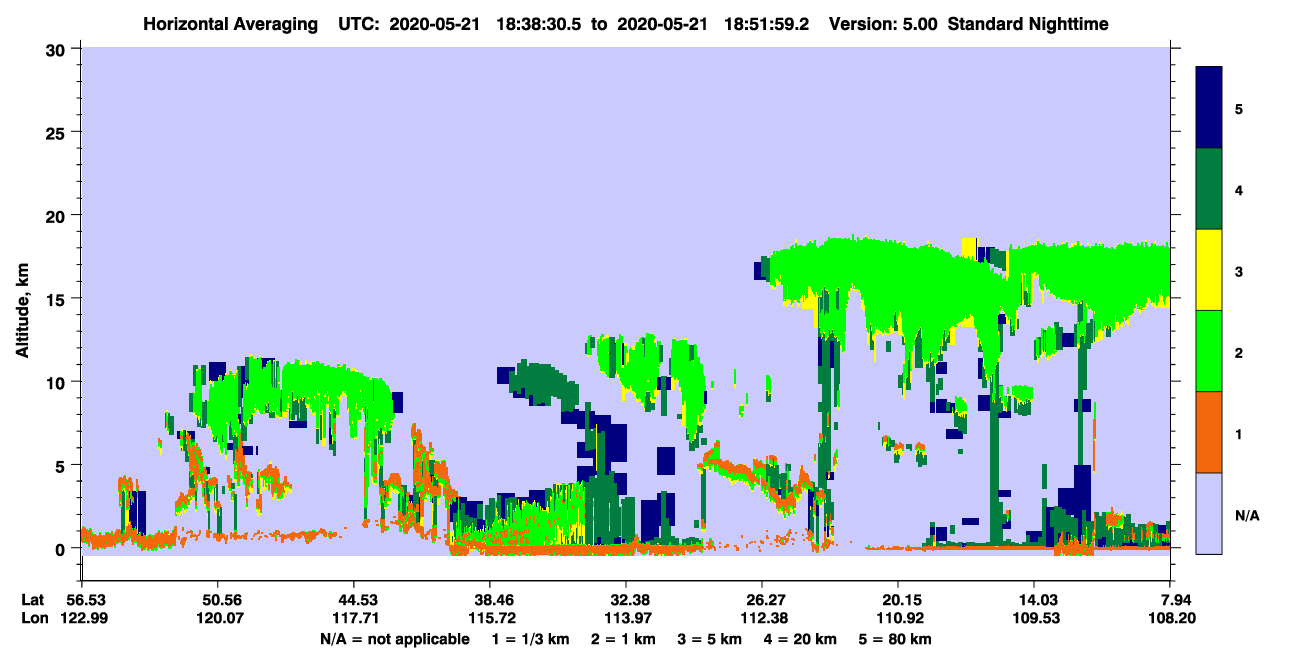
Task: Click the 'Lat' row label
Action: click(33, 599)
